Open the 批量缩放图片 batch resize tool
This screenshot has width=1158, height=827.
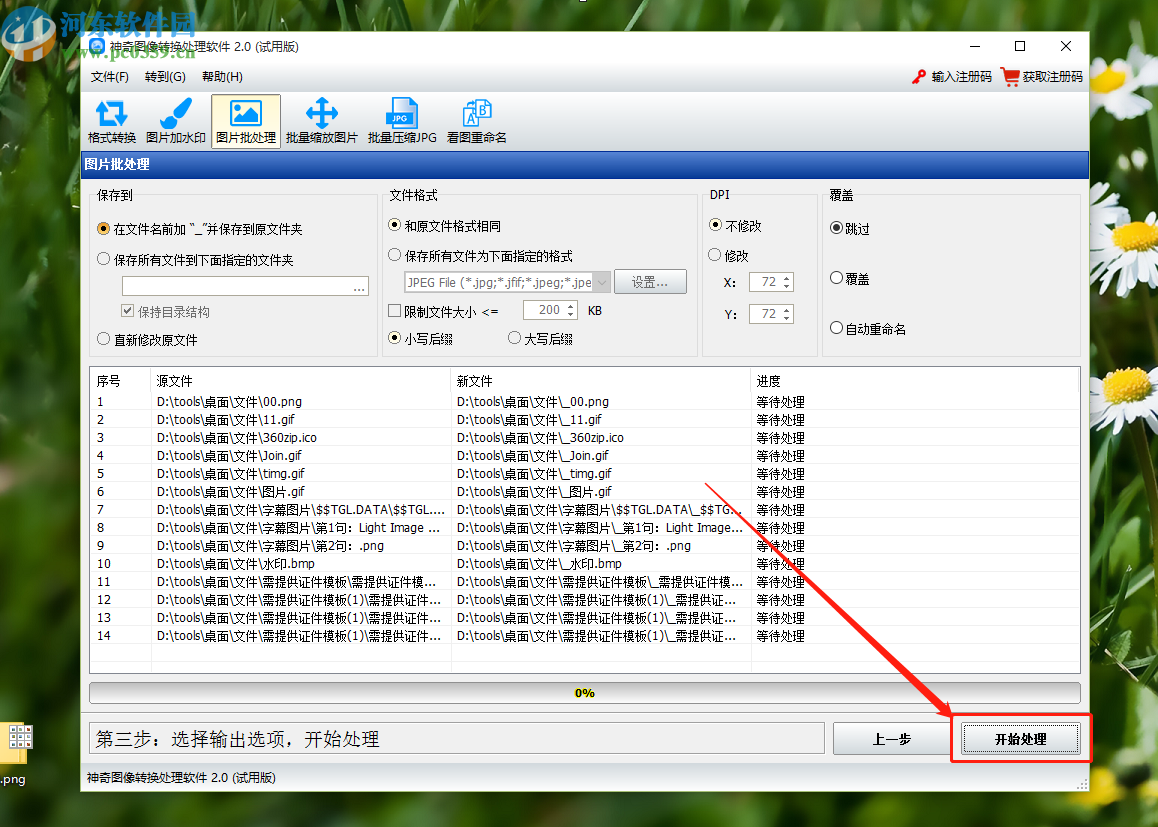point(321,121)
